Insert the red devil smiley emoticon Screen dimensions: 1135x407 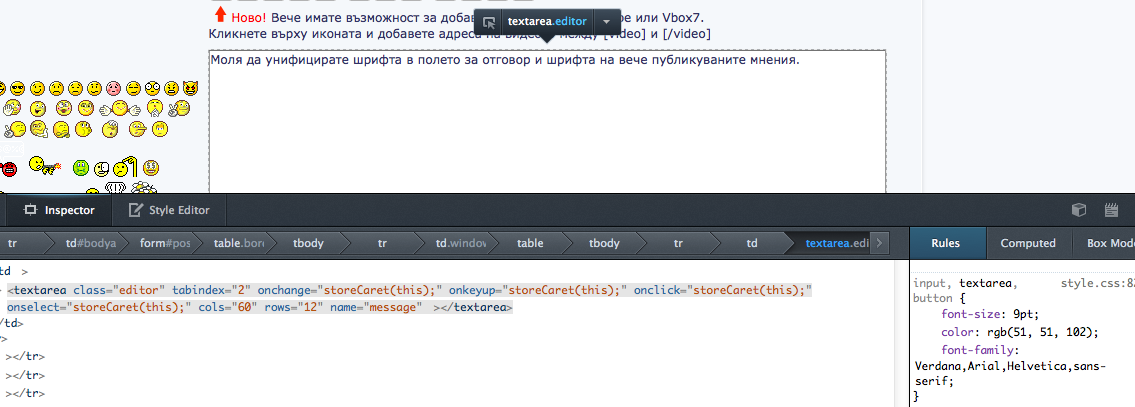pyautogui.click(x=190, y=89)
